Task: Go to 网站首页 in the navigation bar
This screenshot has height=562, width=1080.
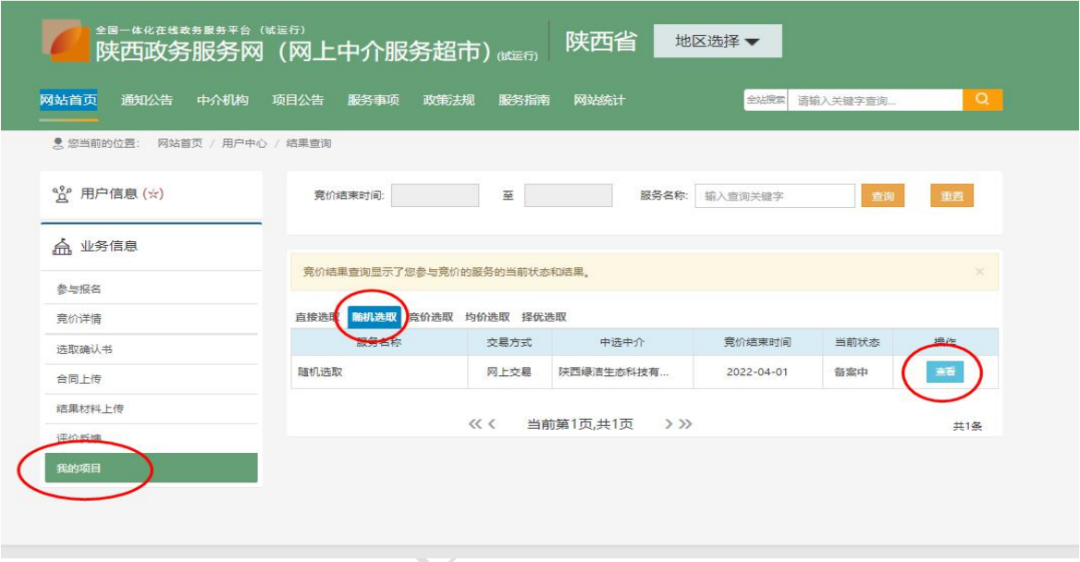Action: pos(68,101)
